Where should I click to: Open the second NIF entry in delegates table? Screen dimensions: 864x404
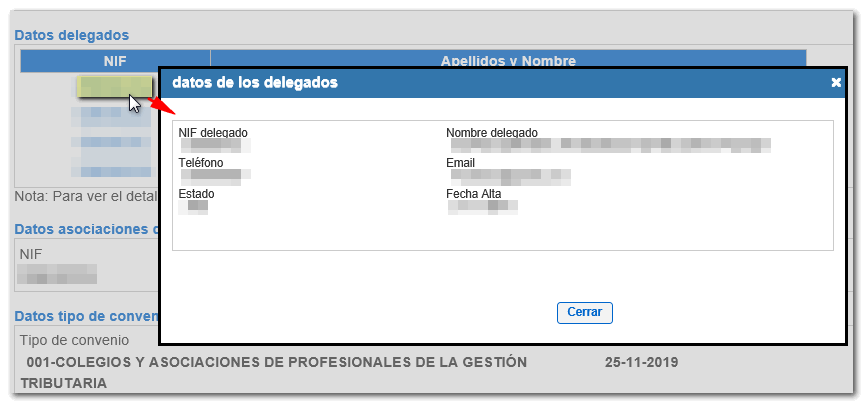click(110, 116)
